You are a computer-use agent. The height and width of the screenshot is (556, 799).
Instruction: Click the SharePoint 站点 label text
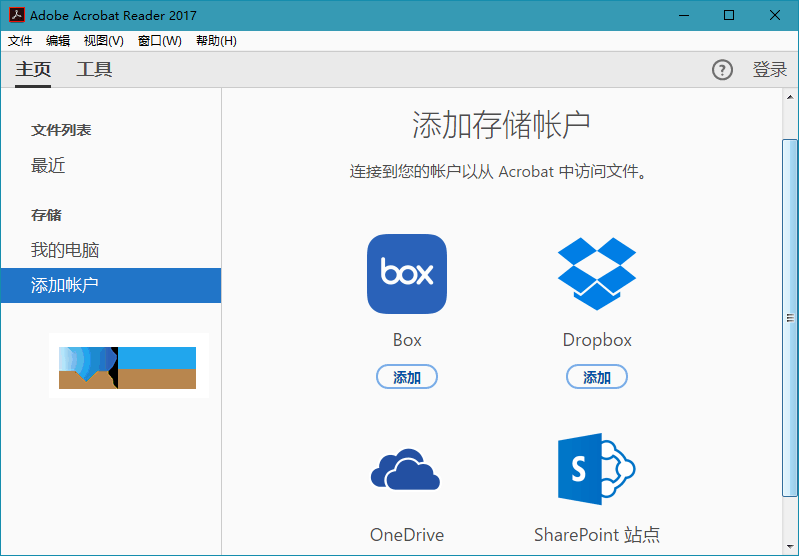click(597, 535)
